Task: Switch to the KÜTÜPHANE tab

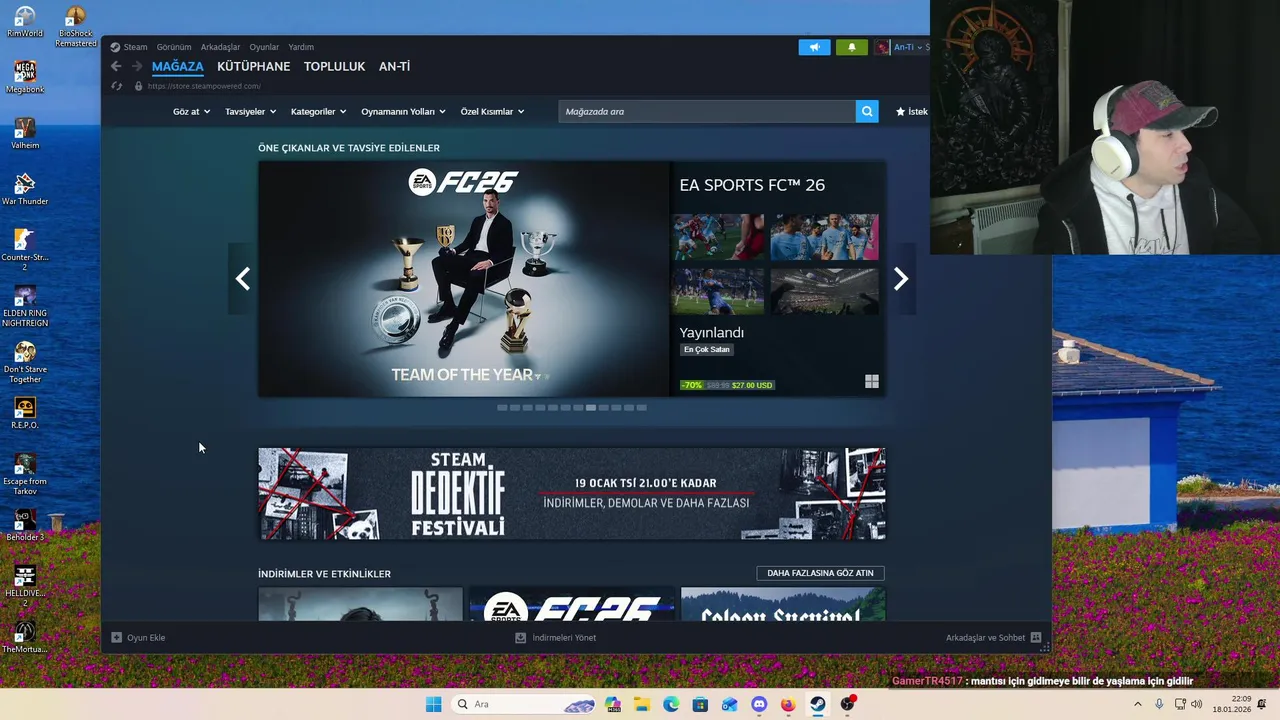Action: pos(253,66)
